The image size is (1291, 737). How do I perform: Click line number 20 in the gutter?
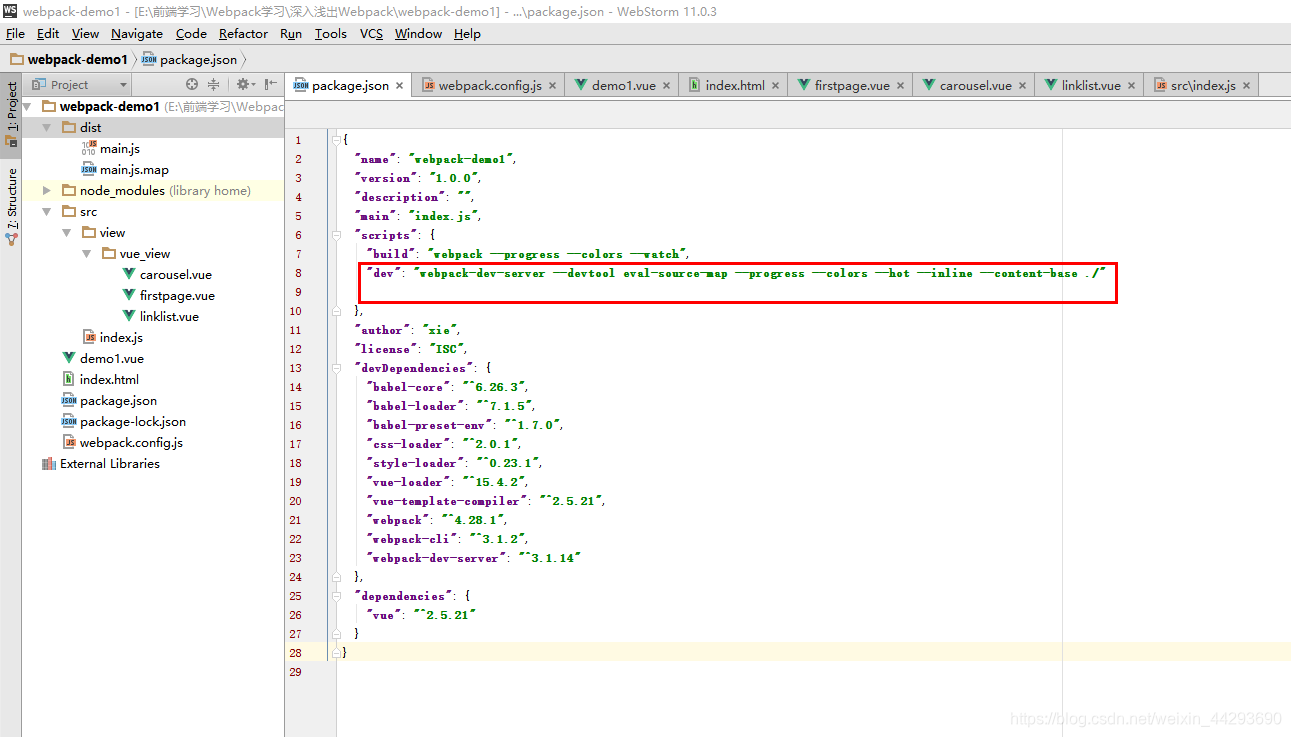tap(296, 501)
